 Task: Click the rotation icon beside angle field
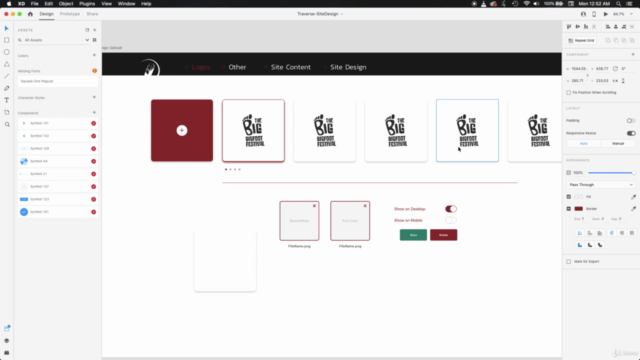[x=615, y=69]
